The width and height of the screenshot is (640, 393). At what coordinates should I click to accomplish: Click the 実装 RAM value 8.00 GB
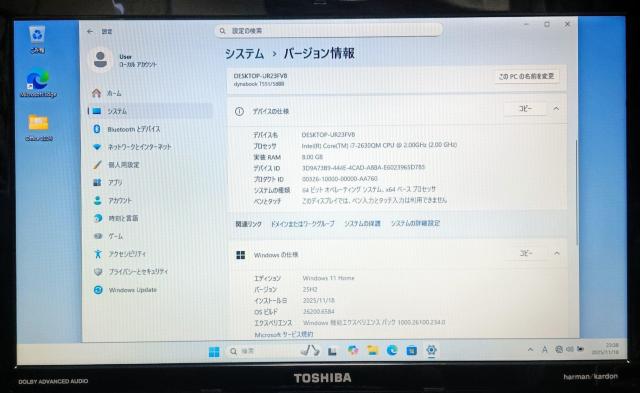pyautogui.click(x=312, y=157)
